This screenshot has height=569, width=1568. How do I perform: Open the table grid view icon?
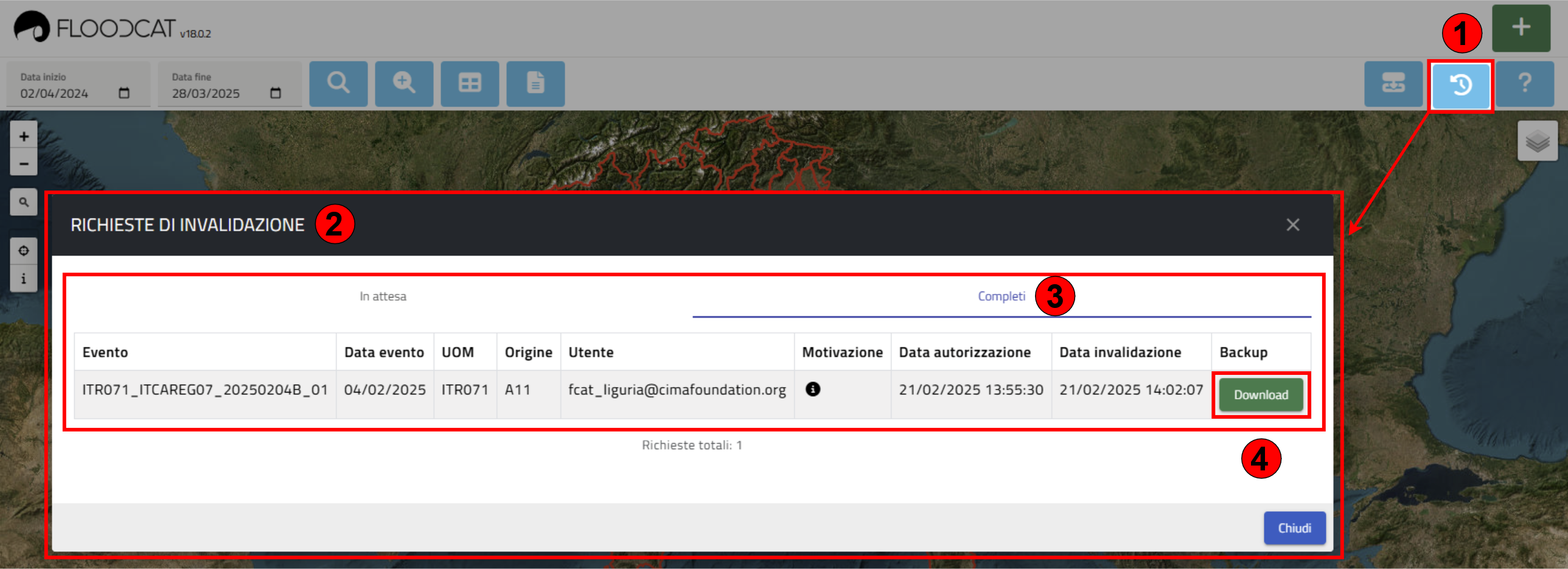click(469, 83)
